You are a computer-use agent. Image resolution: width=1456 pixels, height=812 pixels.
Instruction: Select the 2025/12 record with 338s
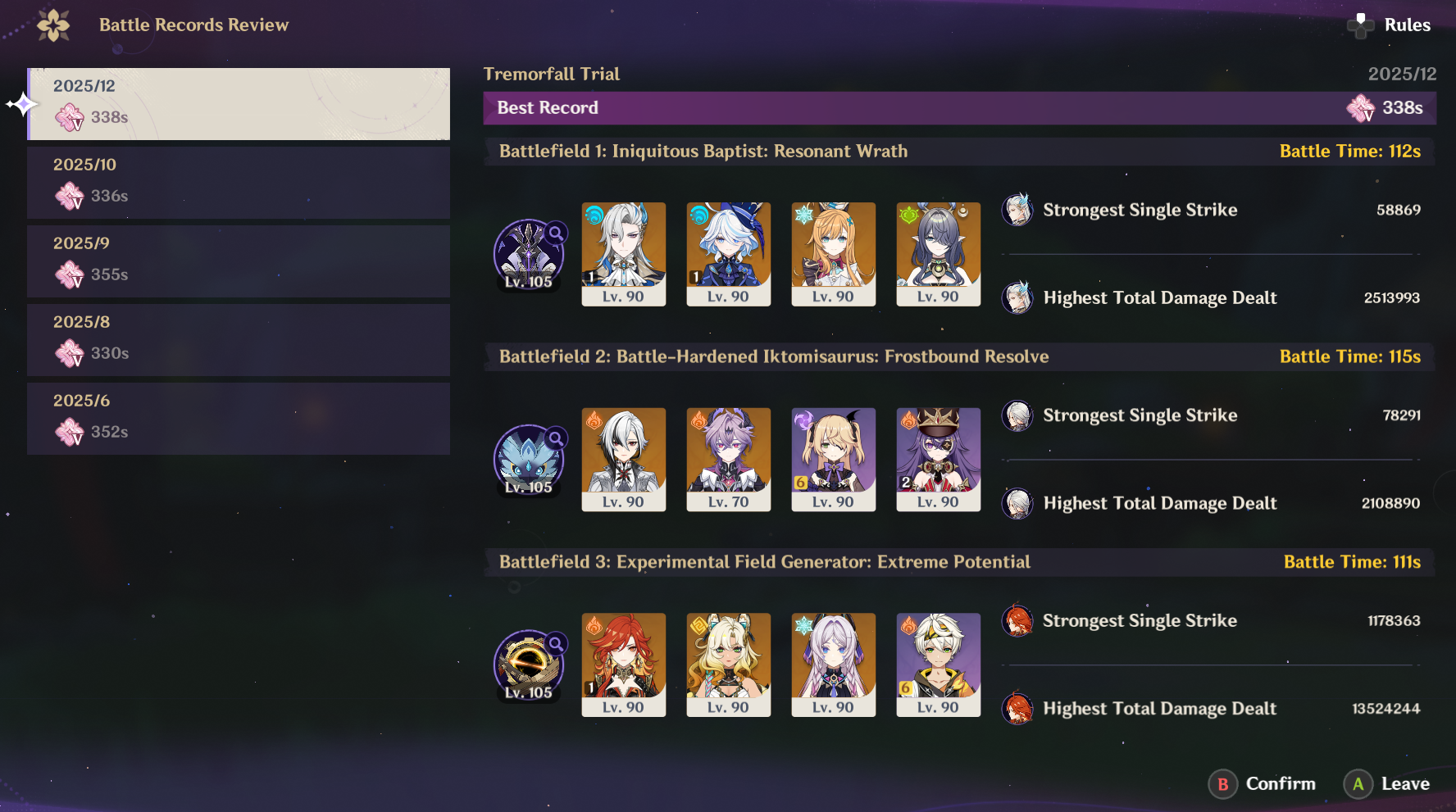click(x=239, y=104)
